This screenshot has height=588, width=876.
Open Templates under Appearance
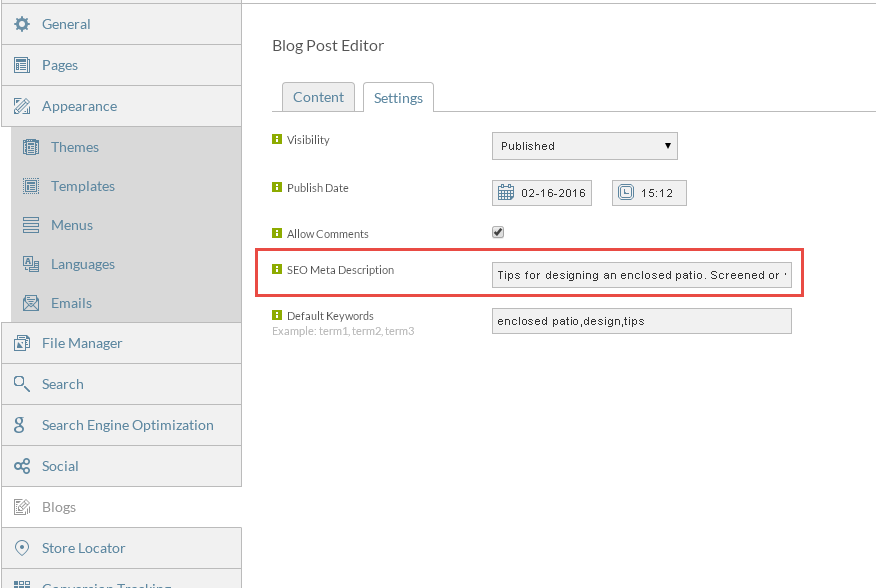[x=126, y=186]
